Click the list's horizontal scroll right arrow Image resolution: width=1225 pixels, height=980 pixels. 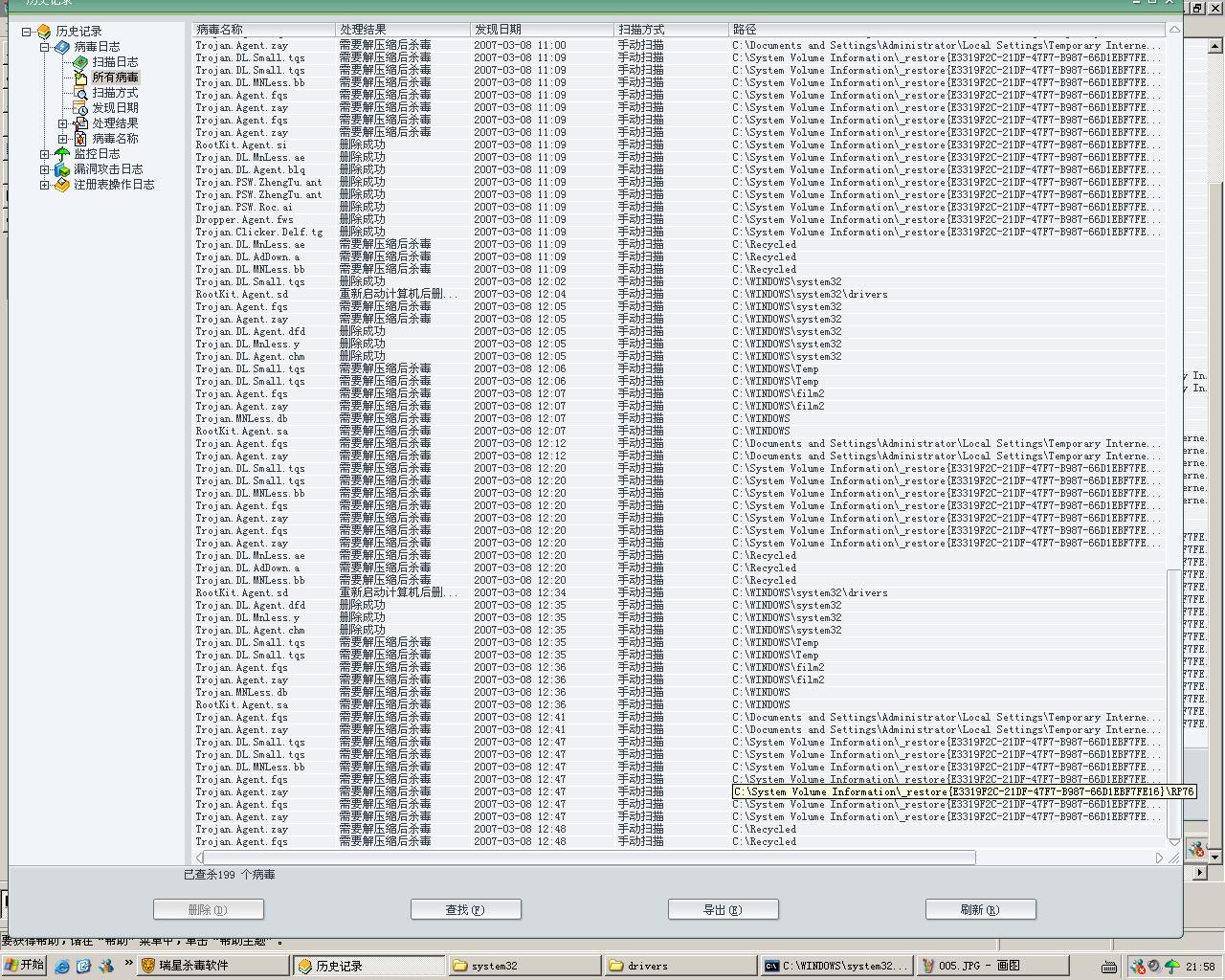1159,857
